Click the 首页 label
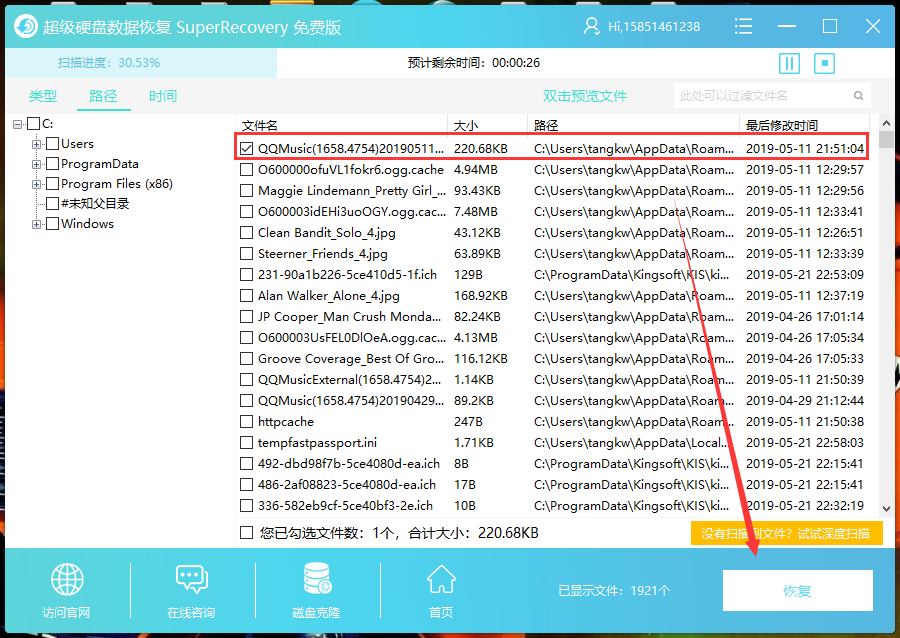This screenshot has height=638, width=900. tap(441, 613)
